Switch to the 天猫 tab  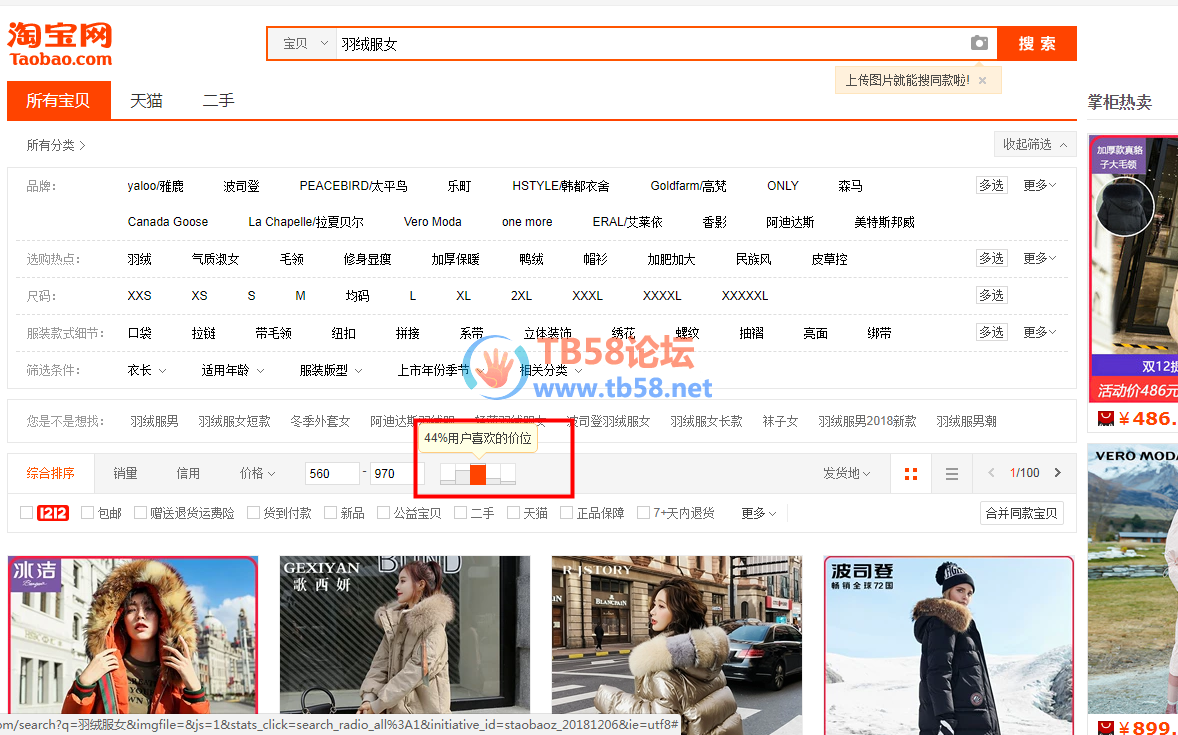tap(146, 100)
